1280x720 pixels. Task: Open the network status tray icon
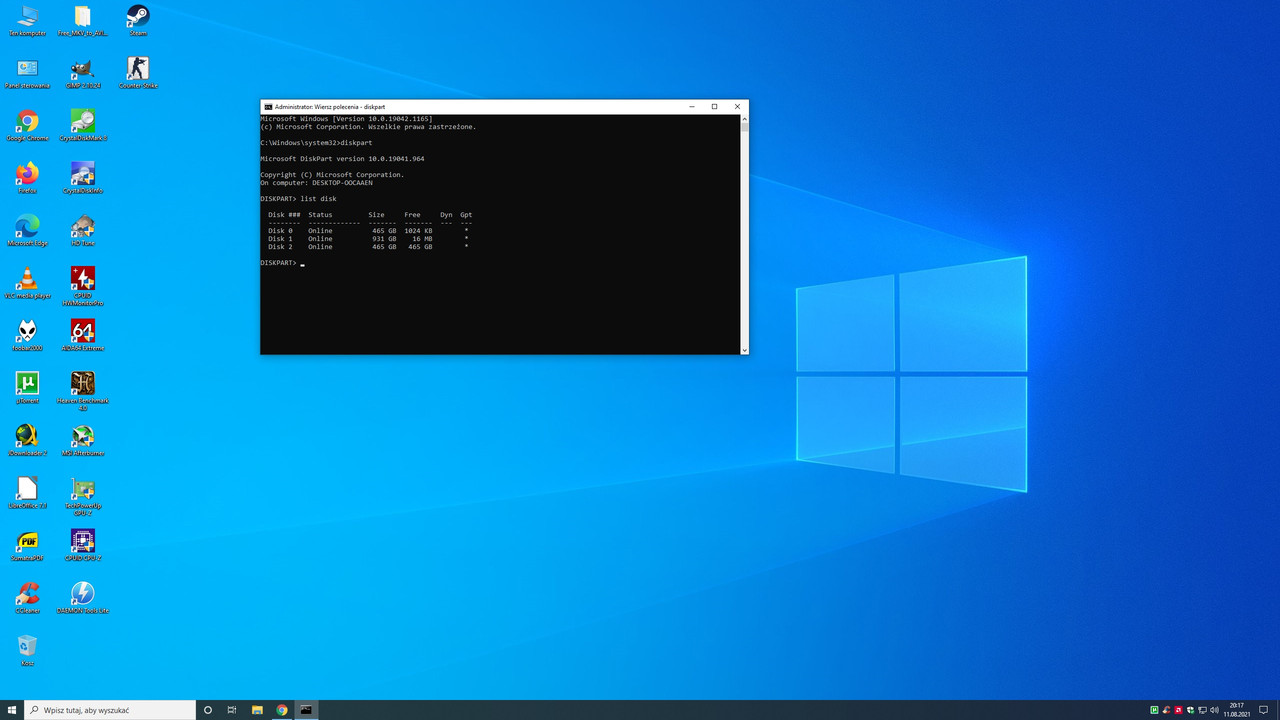pos(1202,710)
